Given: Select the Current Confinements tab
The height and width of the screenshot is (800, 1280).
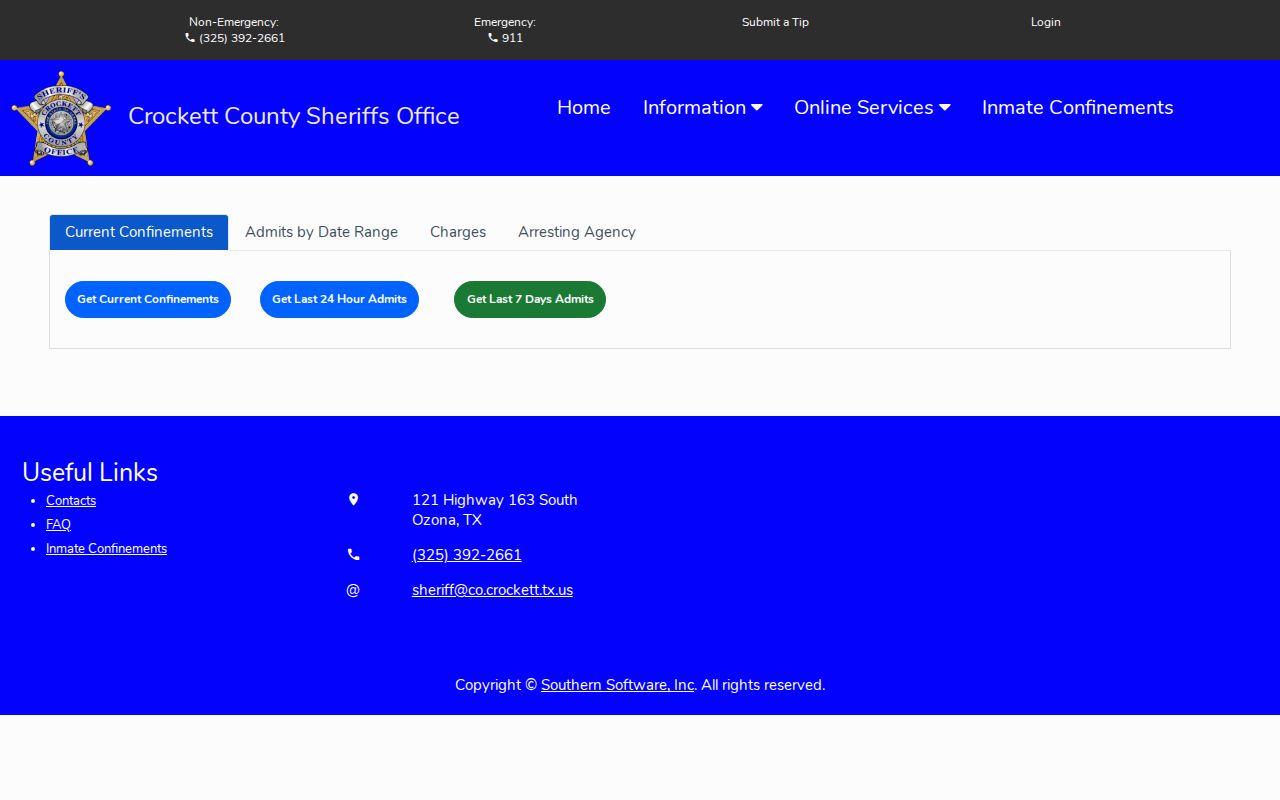Looking at the screenshot, I should coord(139,232).
